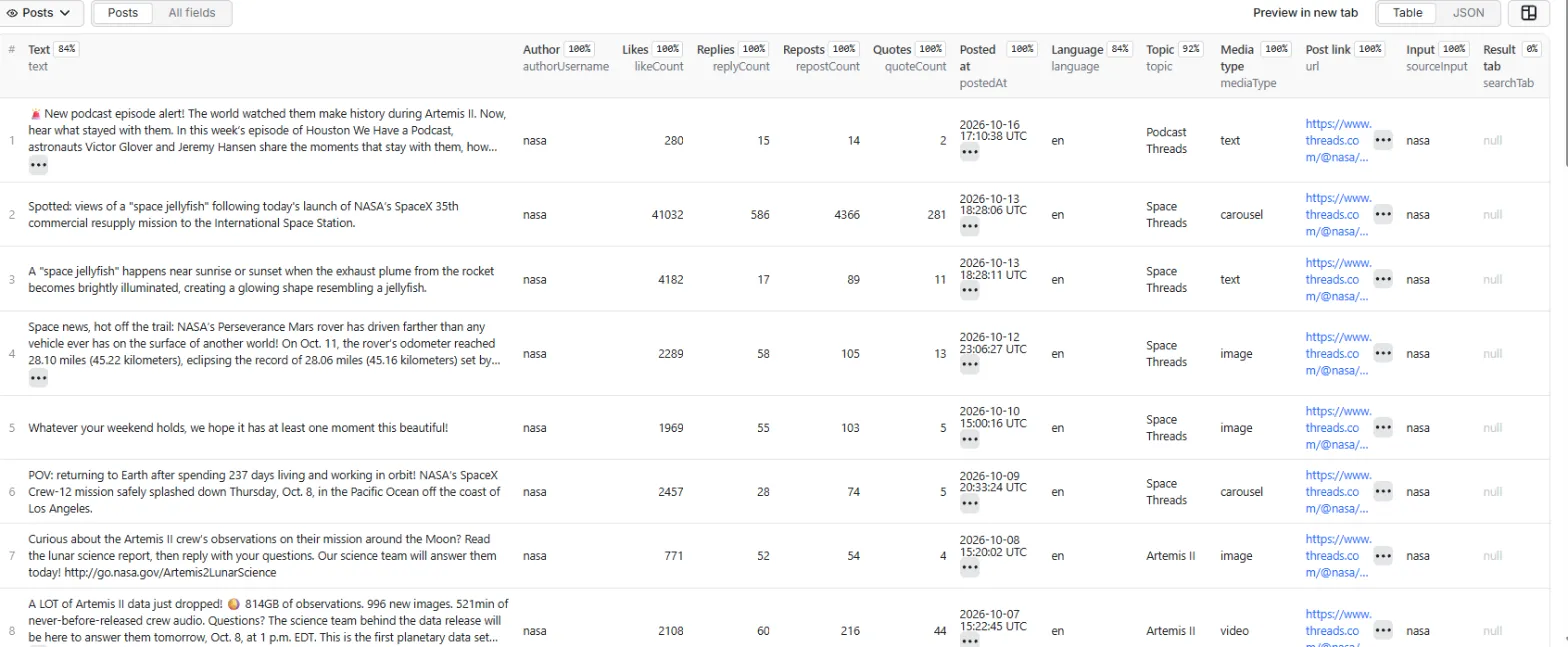1568x647 pixels.
Task: Expand the 2026-10-09 20:33:24 posted date cell
Action: click(969, 504)
